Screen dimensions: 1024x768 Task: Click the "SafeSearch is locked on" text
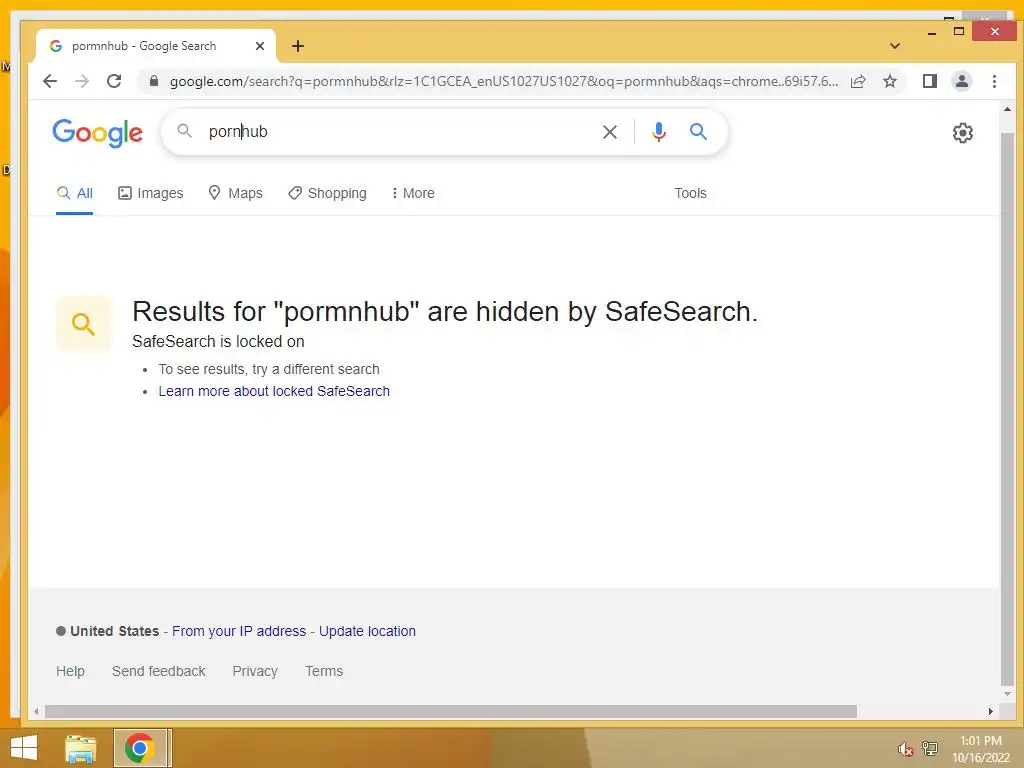point(218,342)
